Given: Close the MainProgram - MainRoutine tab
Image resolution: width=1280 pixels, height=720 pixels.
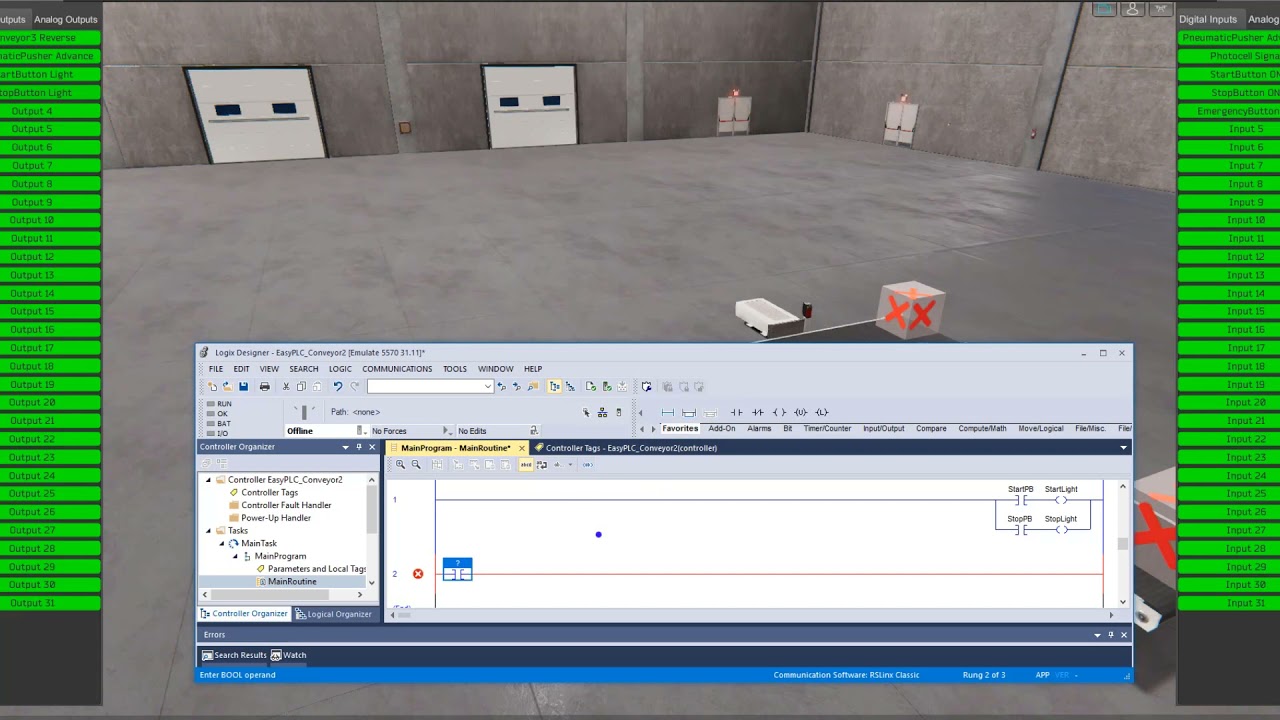Looking at the screenshot, I should pos(521,448).
